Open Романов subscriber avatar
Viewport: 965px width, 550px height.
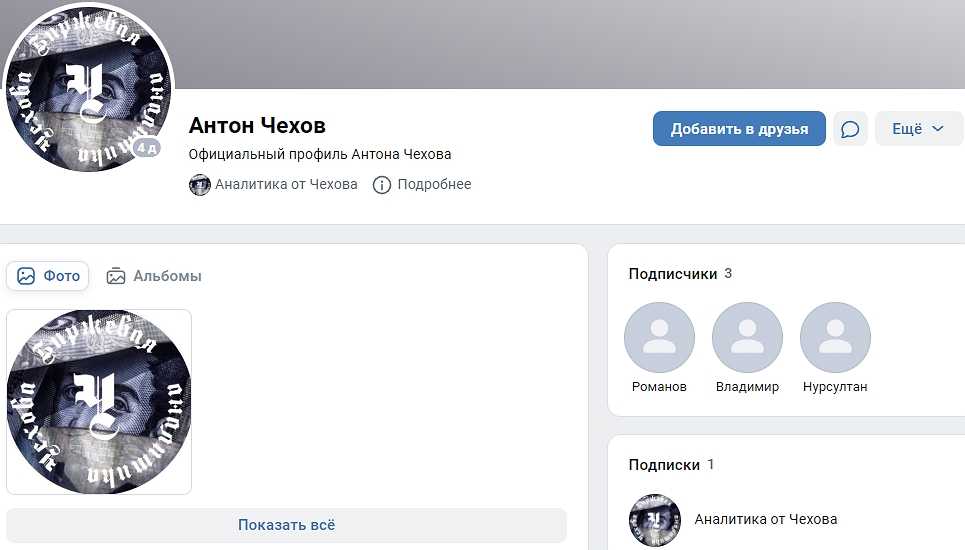[x=659, y=338]
